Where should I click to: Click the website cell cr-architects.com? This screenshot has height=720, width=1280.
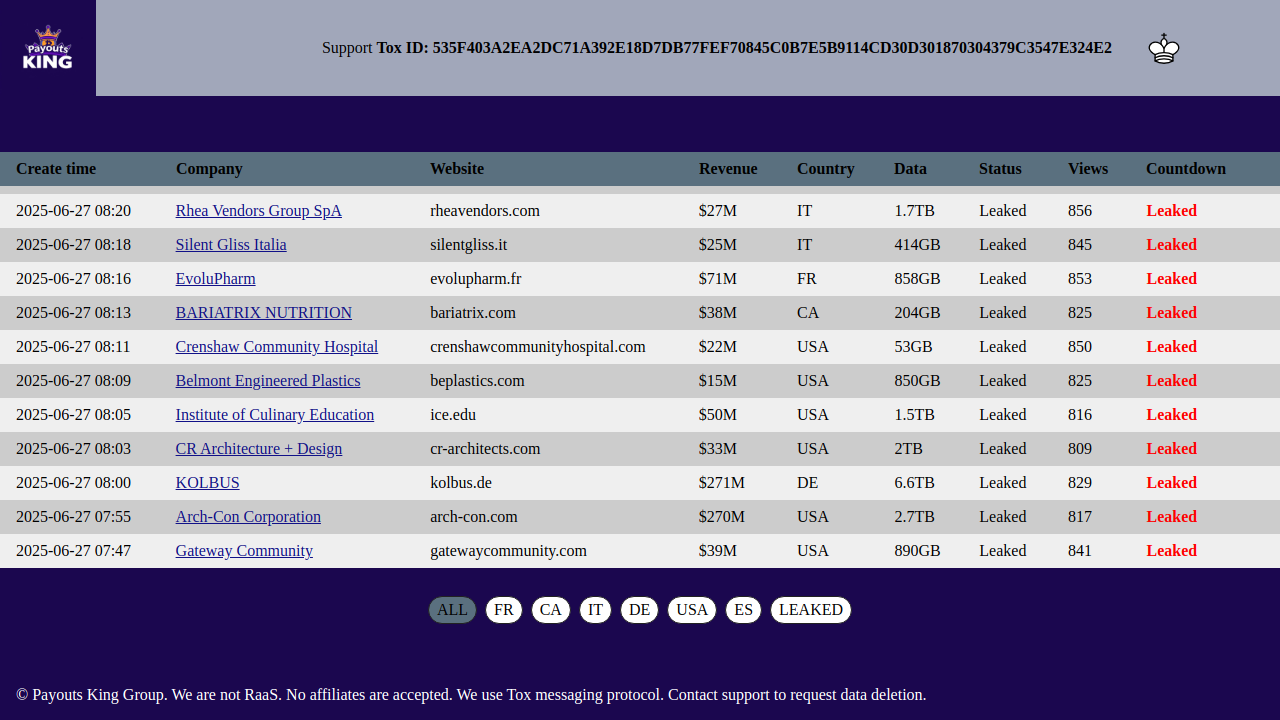click(x=485, y=449)
